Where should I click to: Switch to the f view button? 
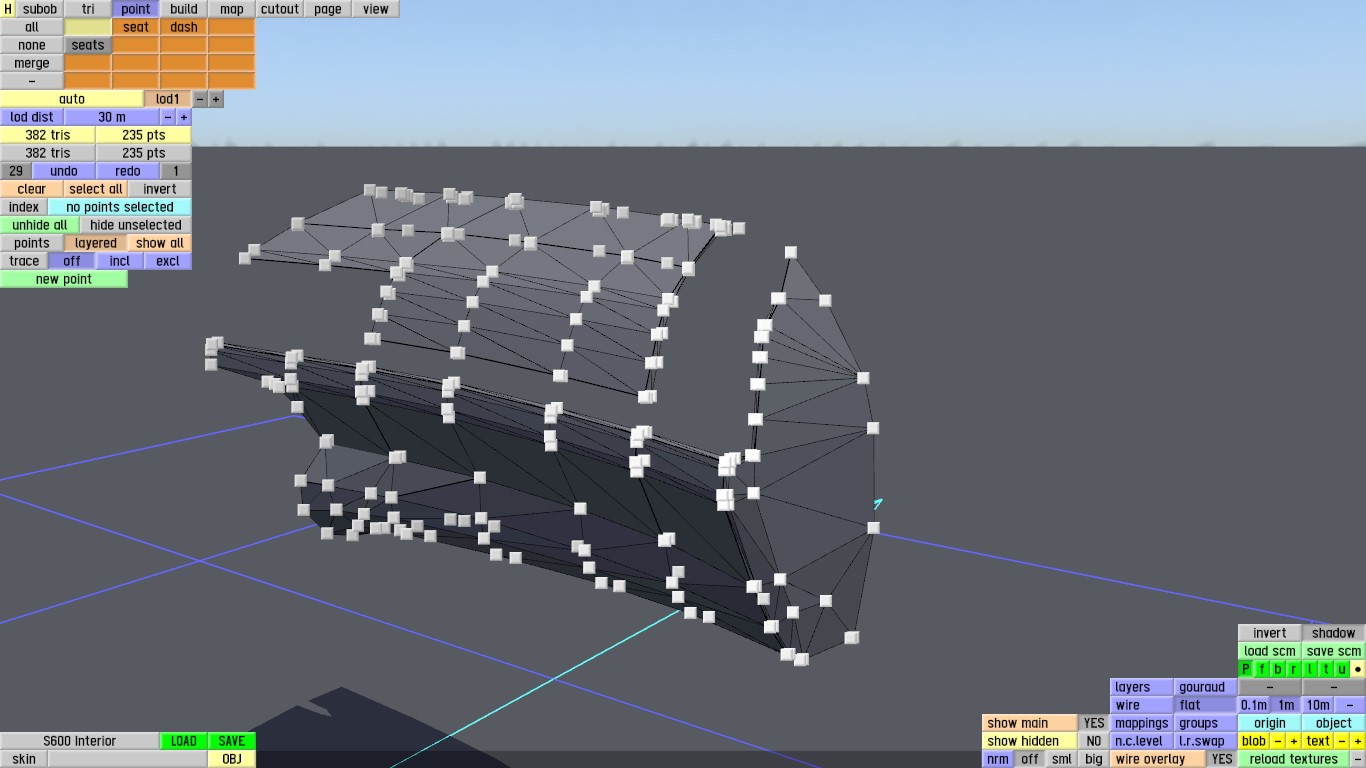1262,669
